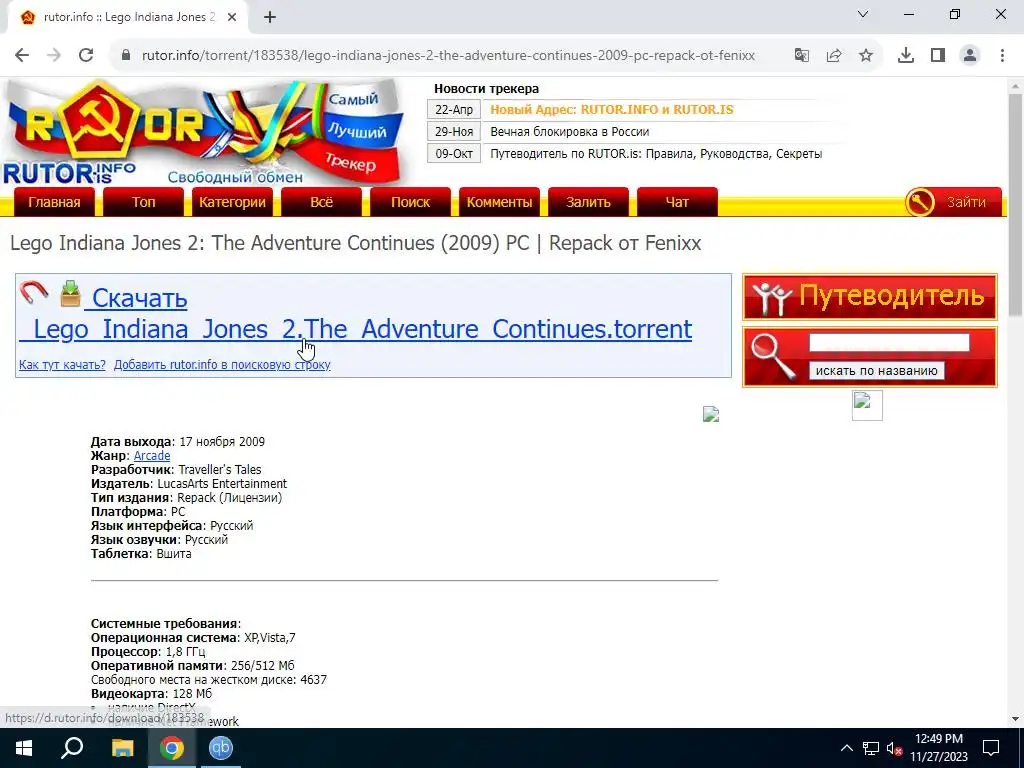Click the page title Lego Indiana Jones 2

click(356, 243)
